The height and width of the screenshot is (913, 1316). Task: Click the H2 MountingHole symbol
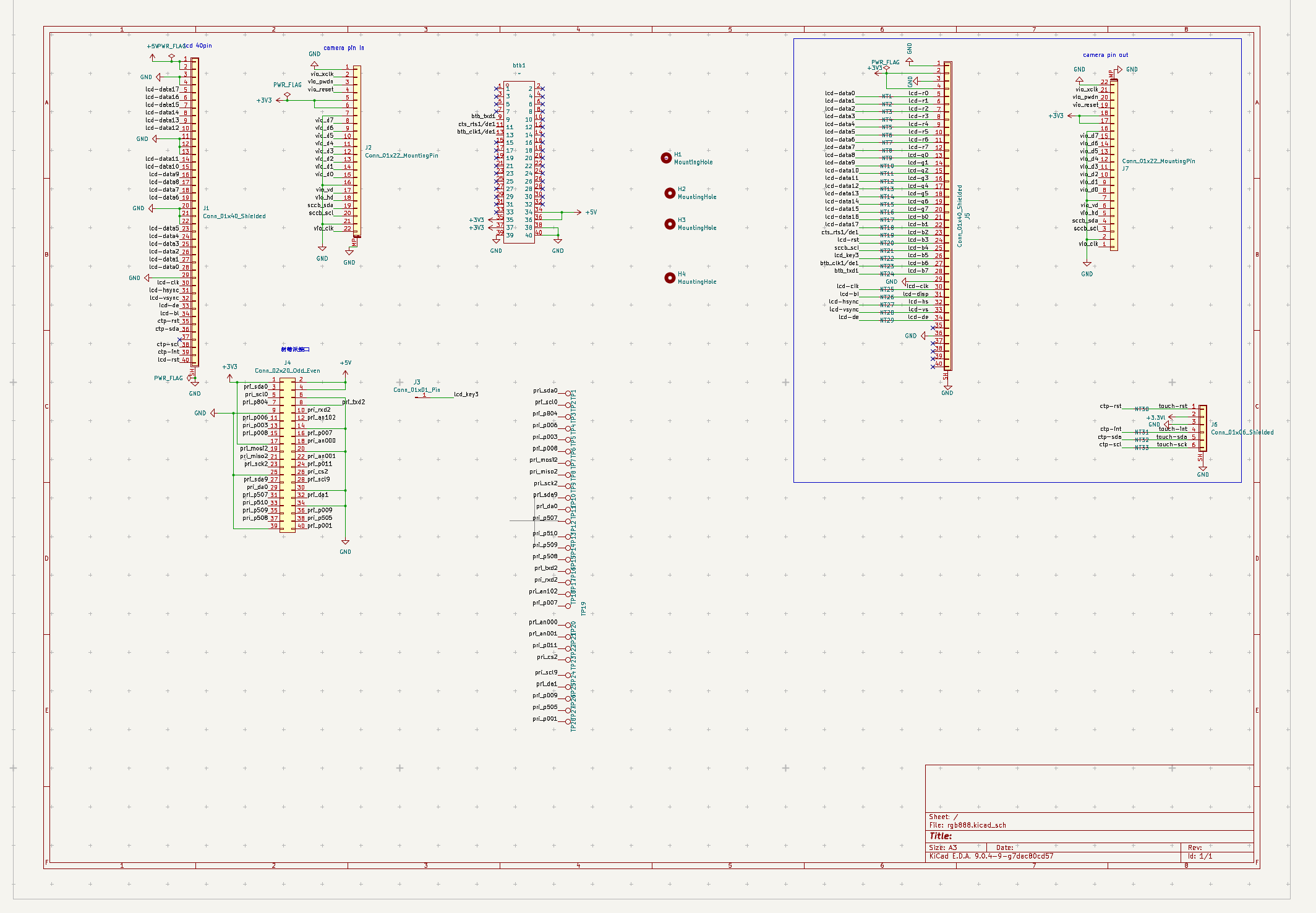(x=670, y=193)
